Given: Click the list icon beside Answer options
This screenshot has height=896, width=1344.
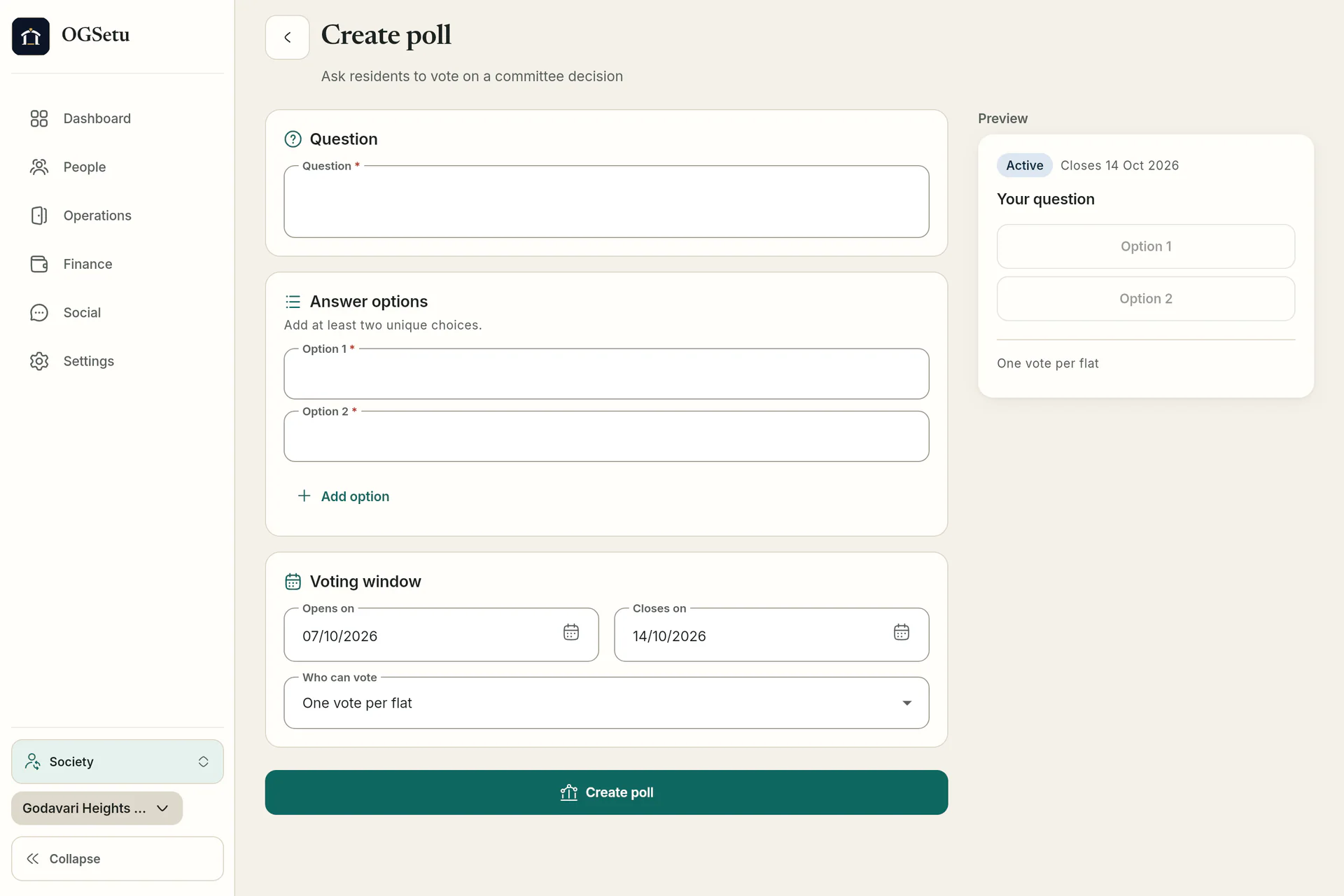Looking at the screenshot, I should (x=293, y=302).
